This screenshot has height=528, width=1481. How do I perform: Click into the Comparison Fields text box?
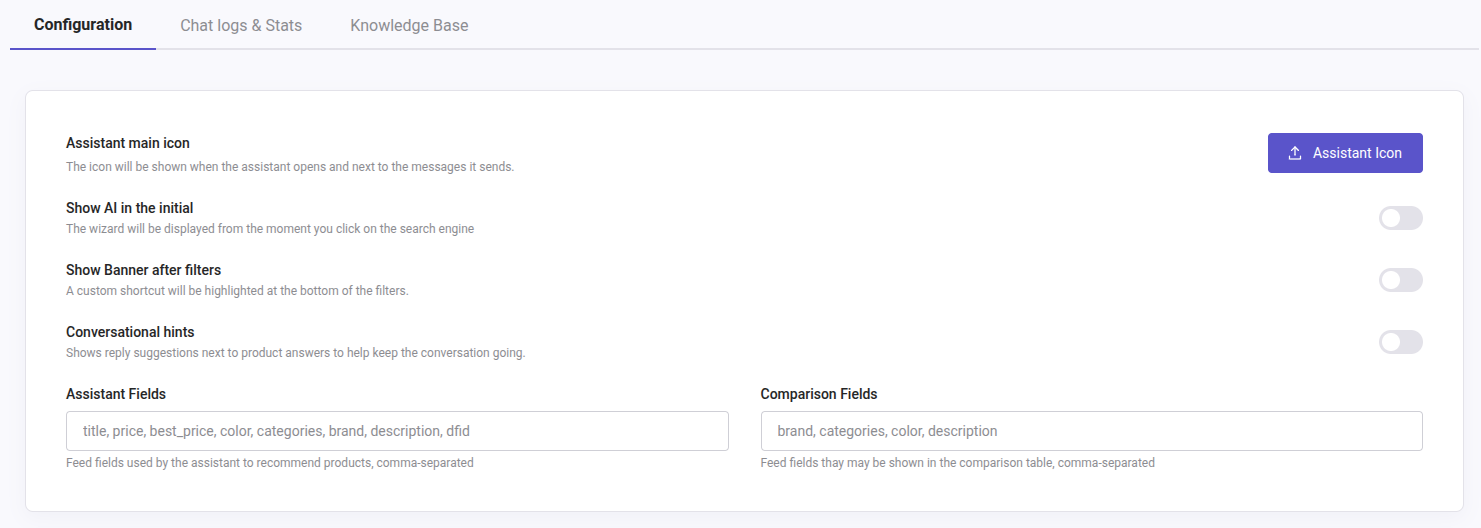coord(1091,431)
